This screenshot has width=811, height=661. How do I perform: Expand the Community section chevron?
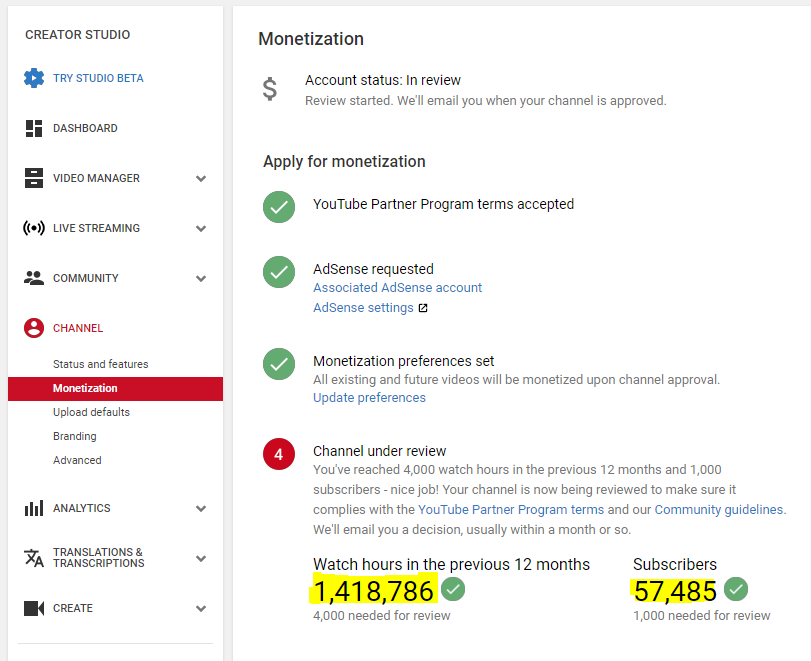tap(201, 279)
